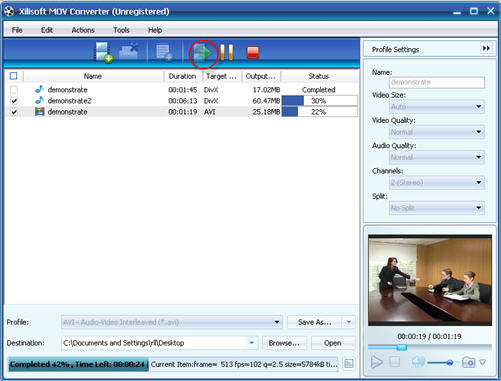The height and width of the screenshot is (381, 501).
Task: Open the Tools menu
Action: [x=121, y=30]
